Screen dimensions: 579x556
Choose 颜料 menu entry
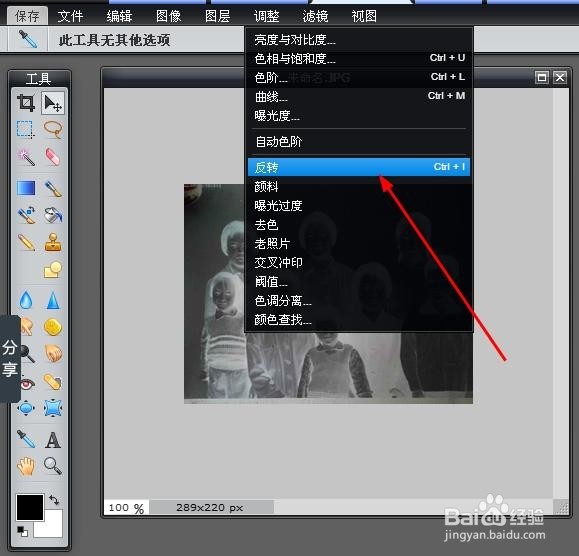[359, 186]
